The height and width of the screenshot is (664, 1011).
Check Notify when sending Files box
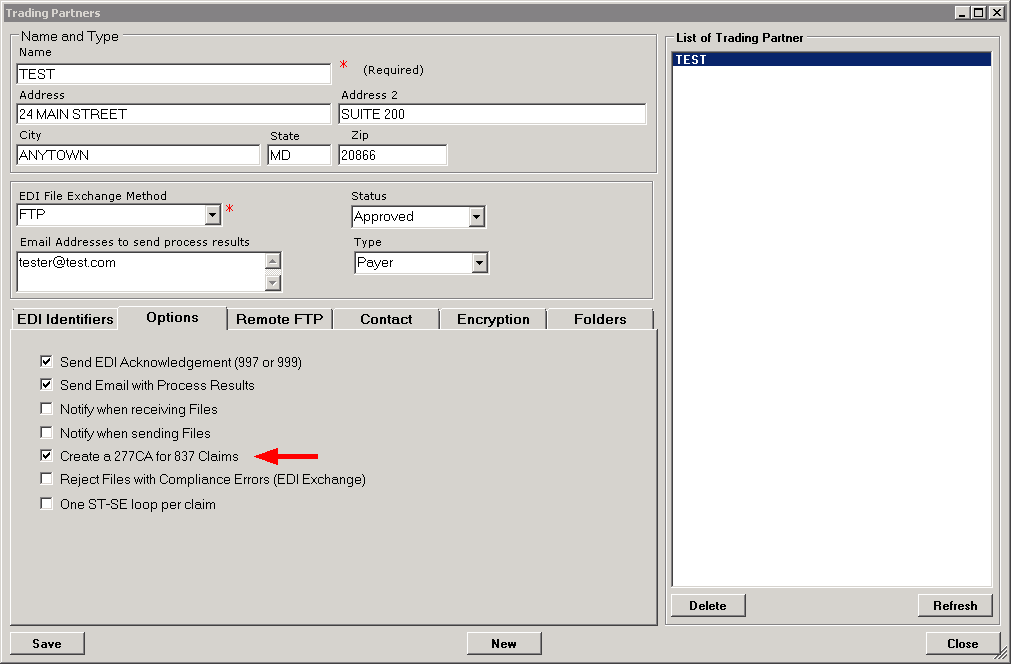coord(46,433)
